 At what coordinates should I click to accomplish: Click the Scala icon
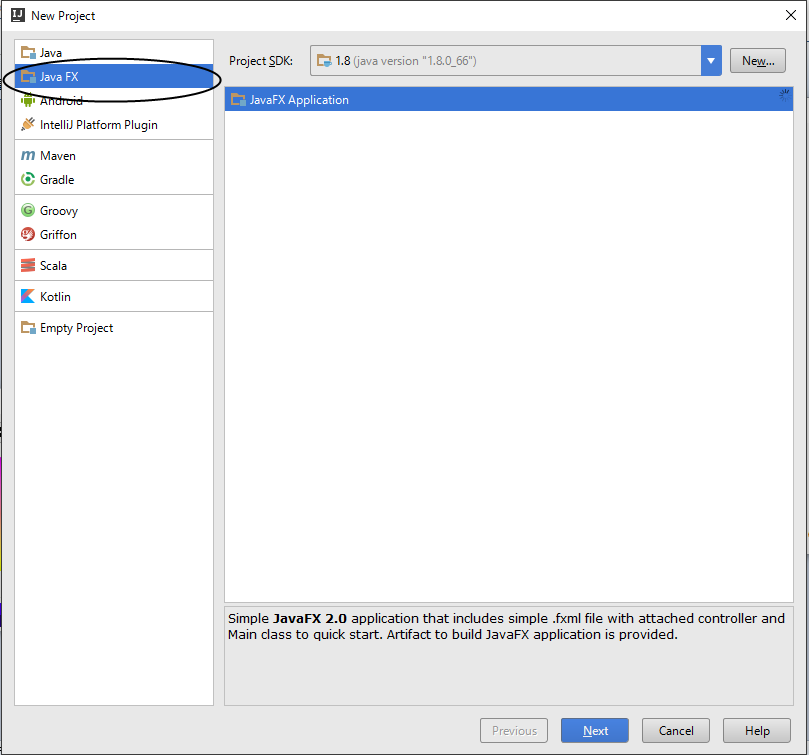click(x=28, y=265)
